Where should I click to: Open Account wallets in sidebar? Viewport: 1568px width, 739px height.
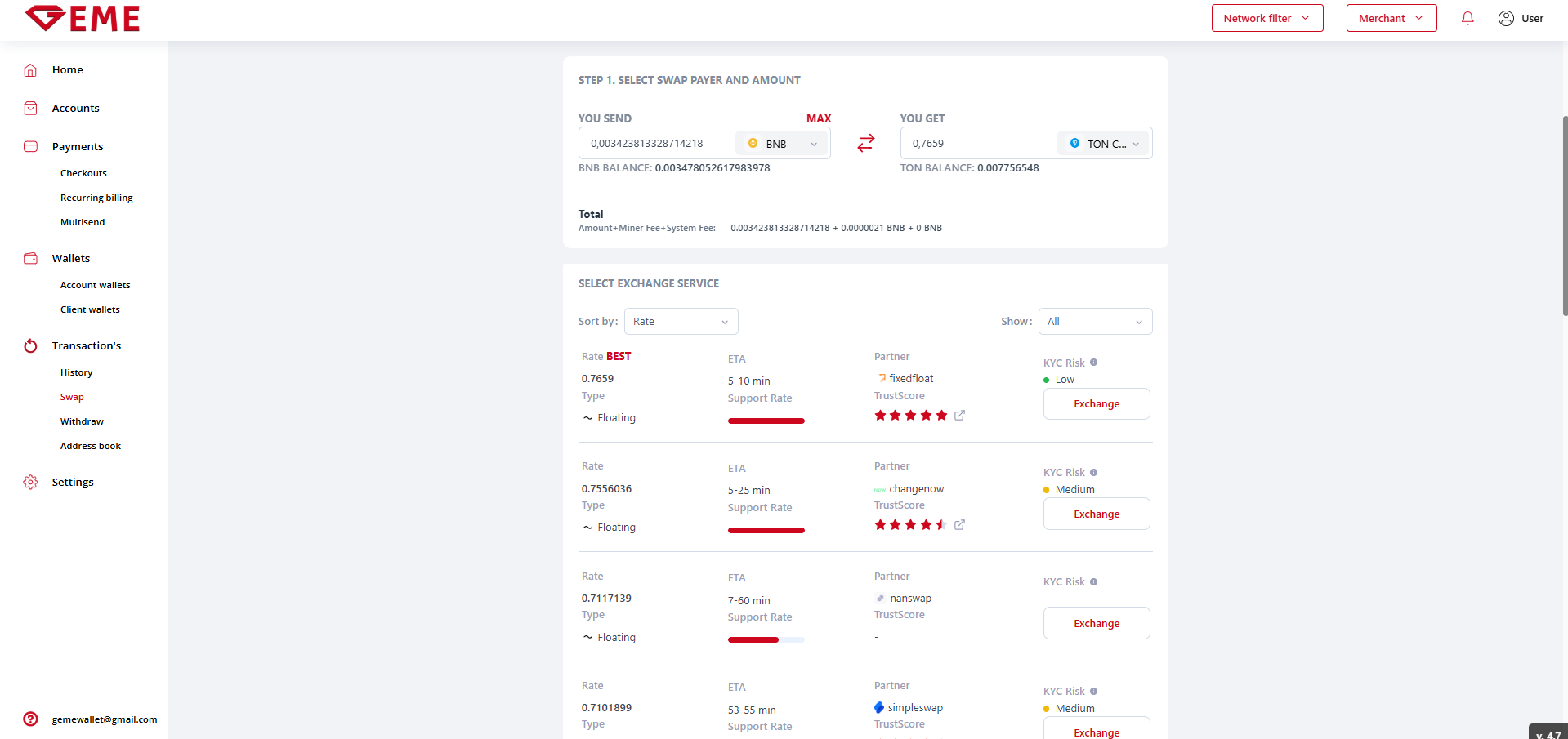[95, 285]
